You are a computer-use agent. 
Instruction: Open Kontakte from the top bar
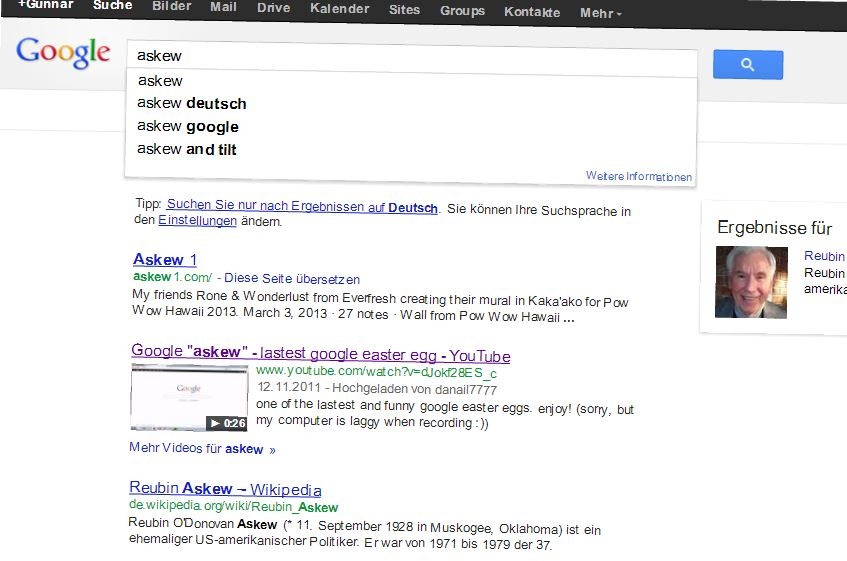point(532,12)
